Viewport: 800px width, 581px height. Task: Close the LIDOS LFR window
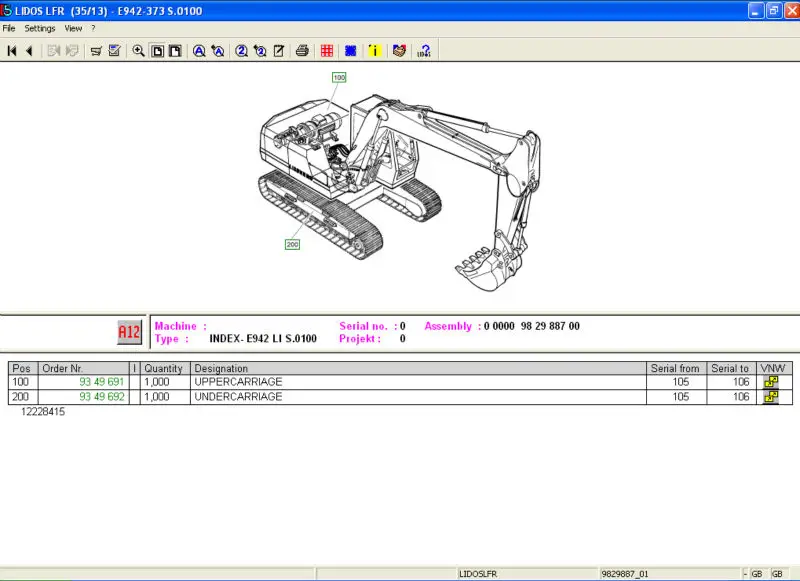tap(792, 10)
